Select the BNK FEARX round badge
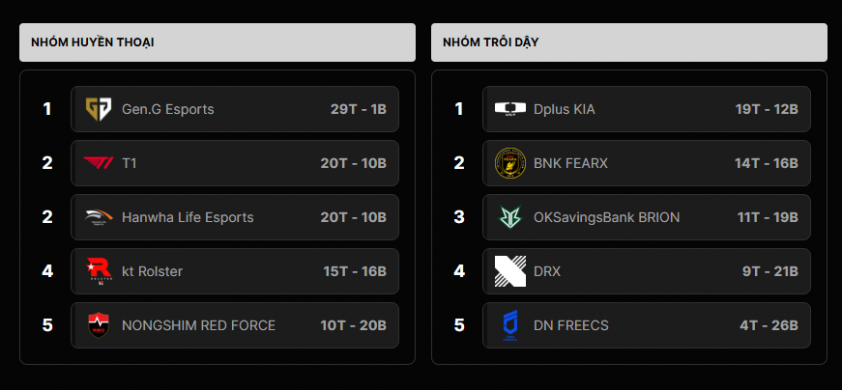The width and height of the screenshot is (842, 390). (510, 163)
